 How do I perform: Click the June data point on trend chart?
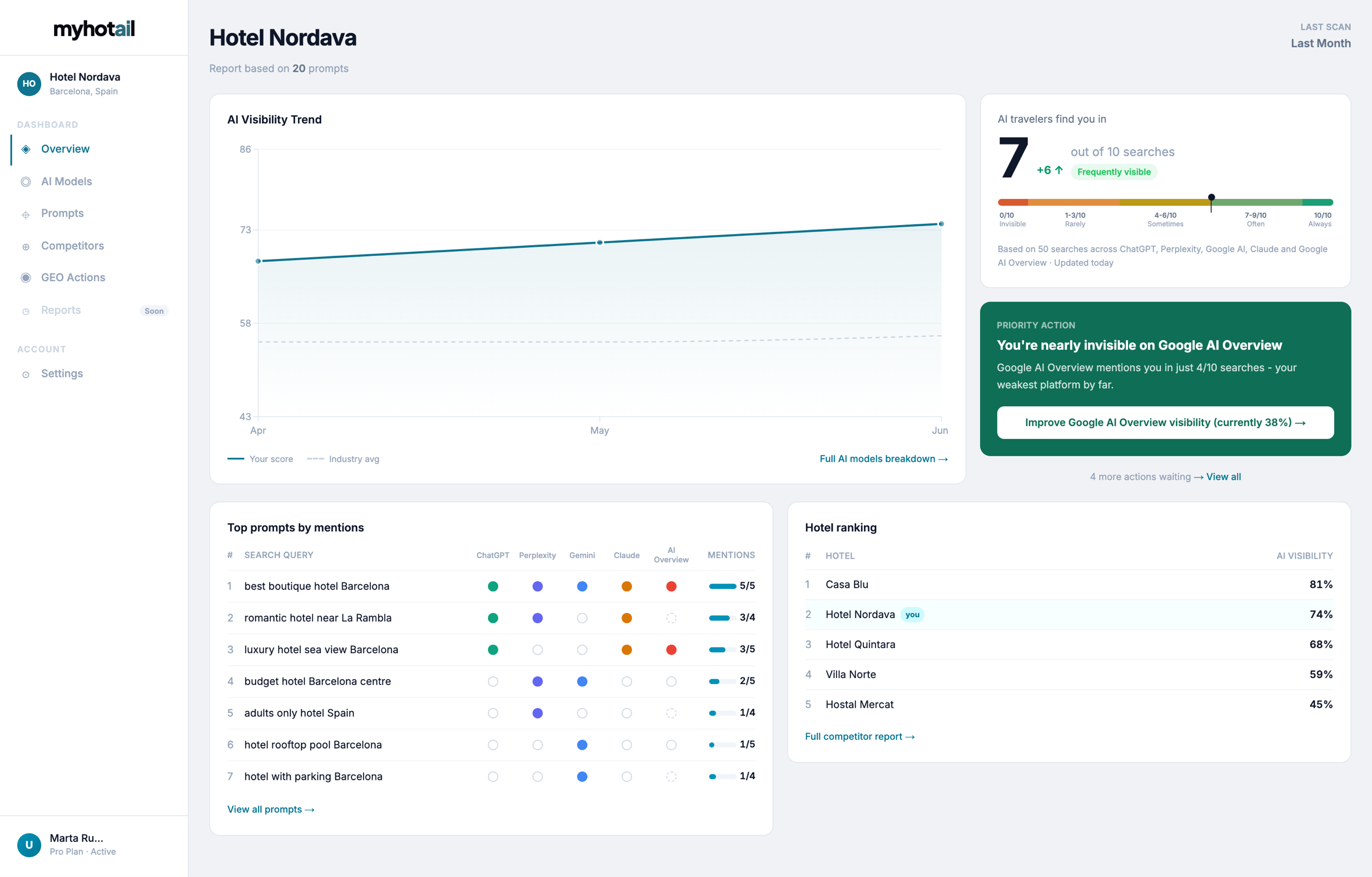(941, 224)
